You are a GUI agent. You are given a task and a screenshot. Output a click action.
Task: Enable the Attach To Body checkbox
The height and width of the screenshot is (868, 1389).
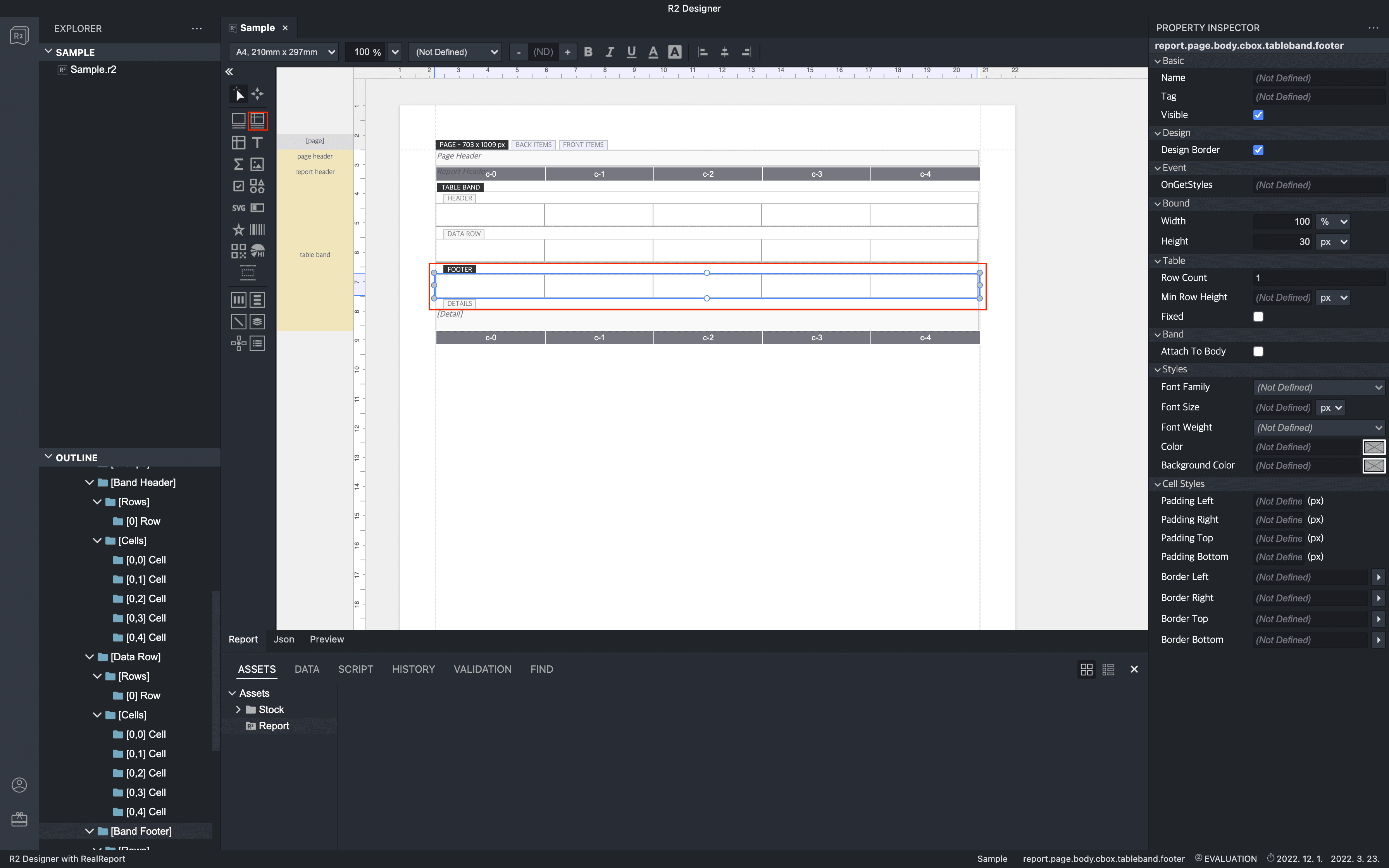[1258, 351]
